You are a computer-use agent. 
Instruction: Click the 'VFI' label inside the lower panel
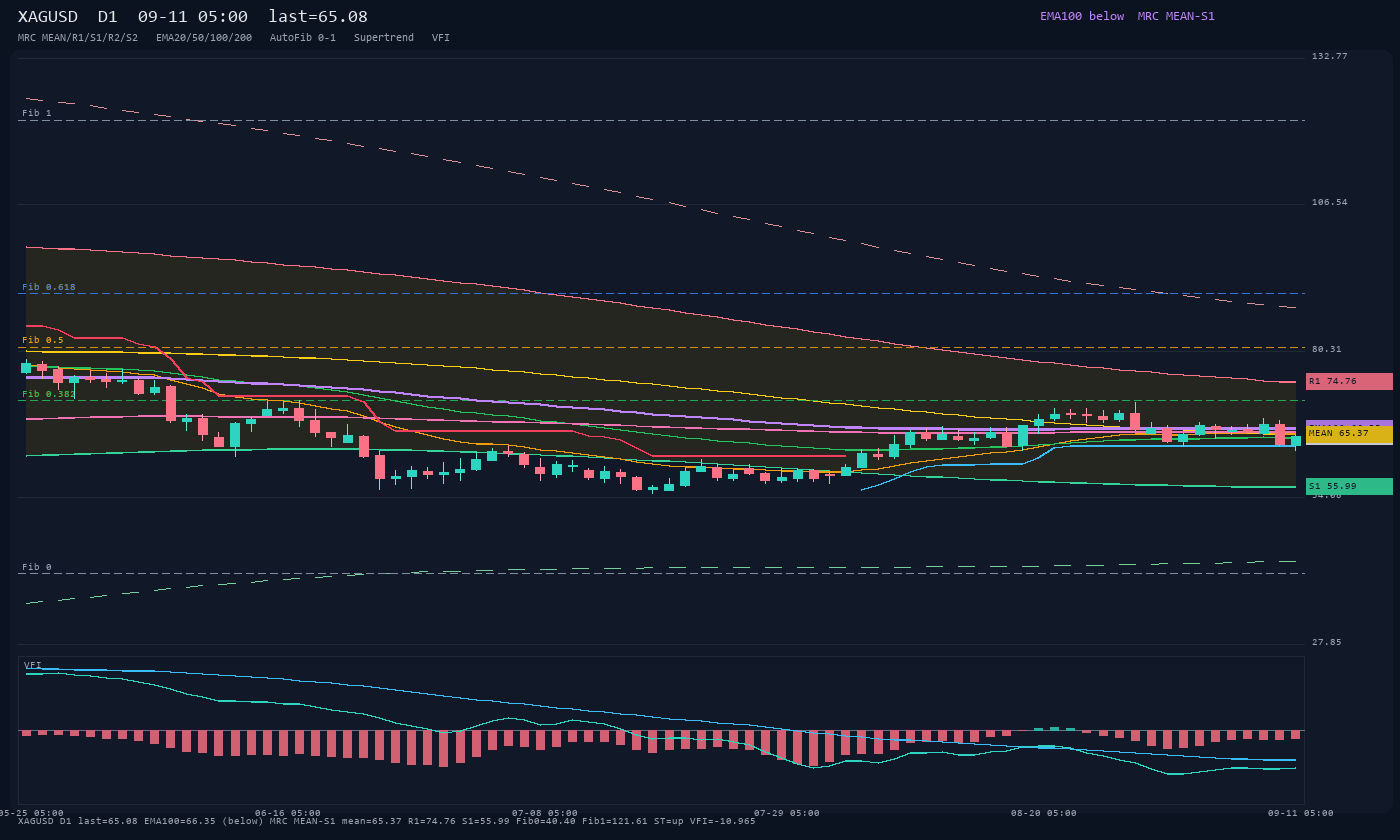(x=33, y=665)
